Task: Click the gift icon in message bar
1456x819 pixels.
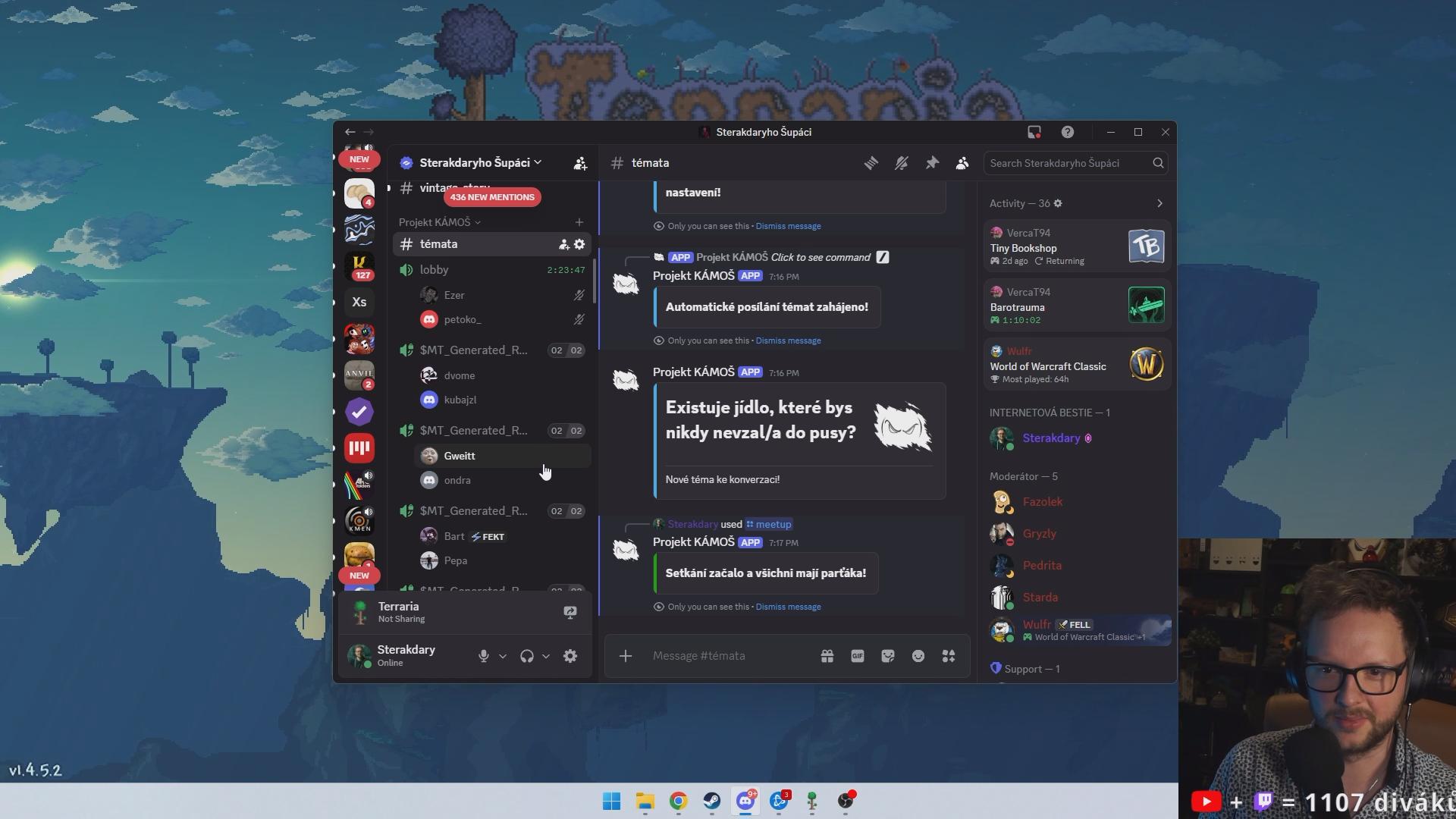Action: (x=827, y=656)
